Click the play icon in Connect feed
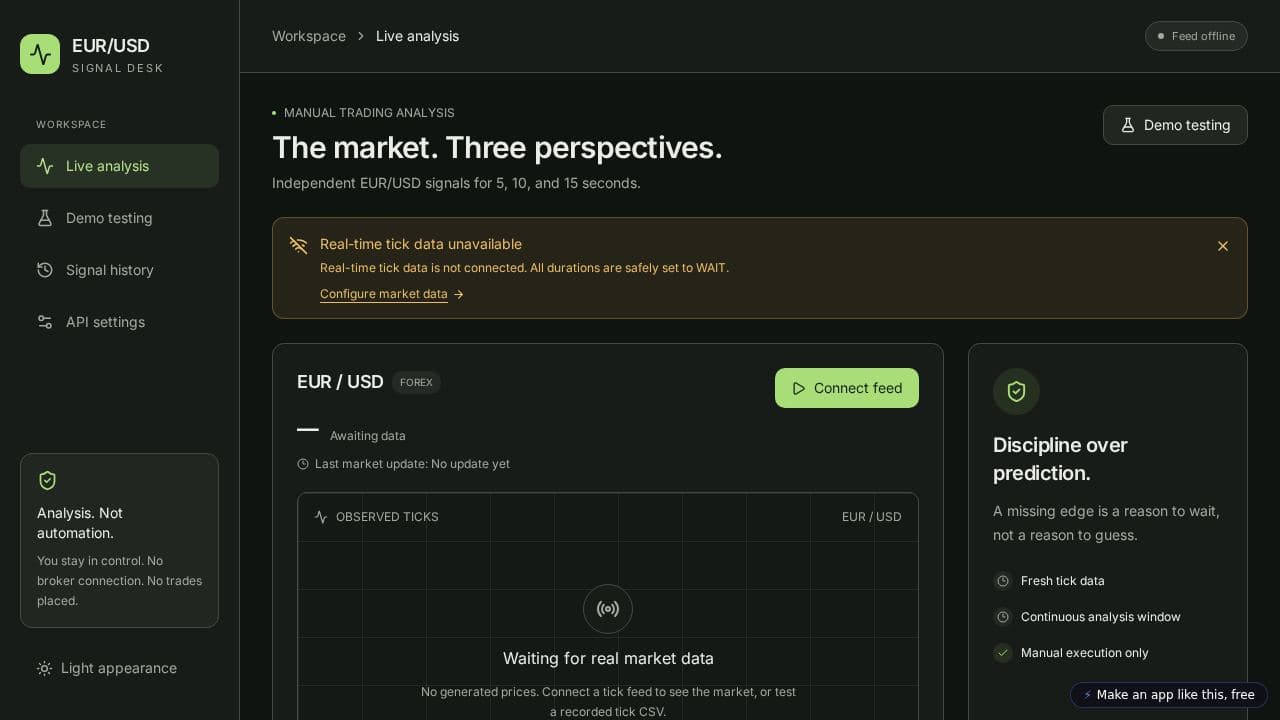 [799, 388]
